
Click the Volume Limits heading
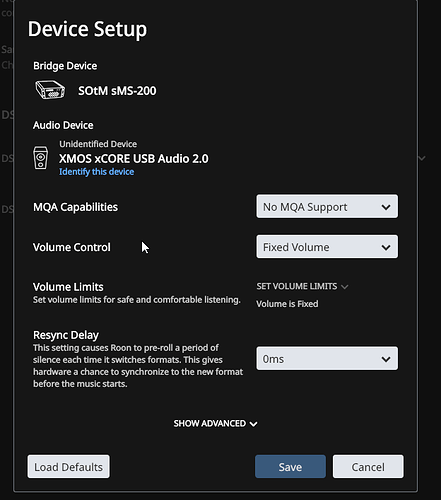68,287
